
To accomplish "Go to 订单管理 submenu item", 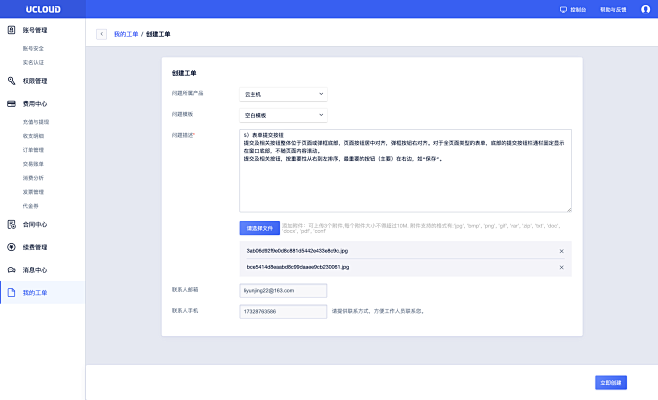I will [33, 149].
